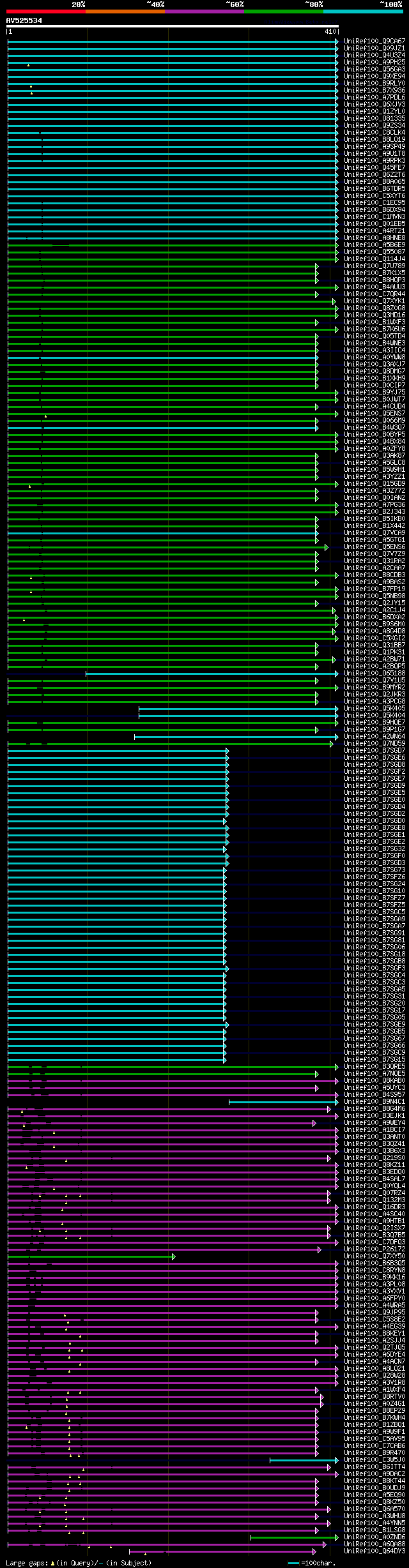
Task: Click the 410 end-of-query position label
Action: [330, 31]
